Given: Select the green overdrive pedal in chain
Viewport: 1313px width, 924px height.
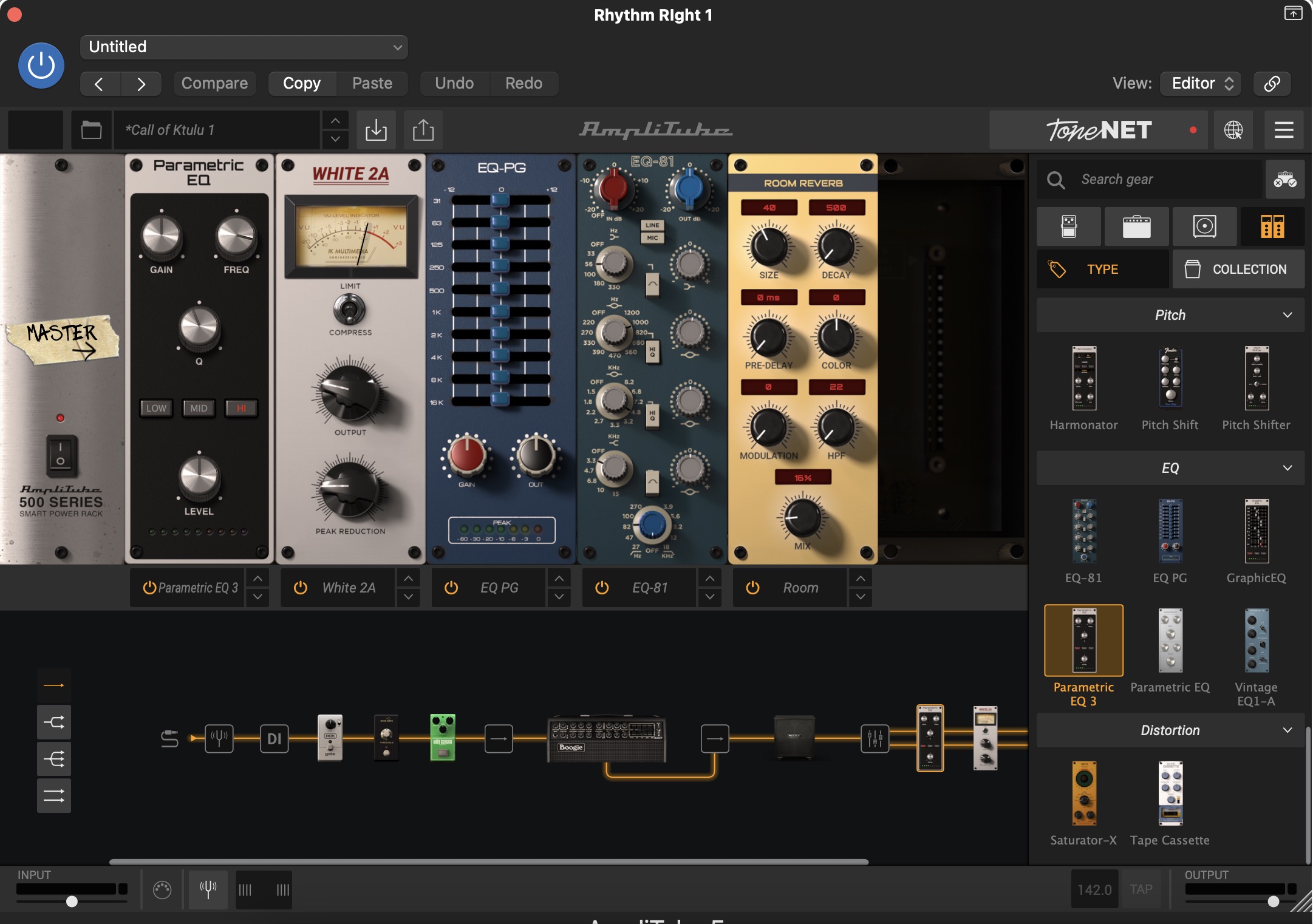Looking at the screenshot, I should pyautogui.click(x=443, y=738).
